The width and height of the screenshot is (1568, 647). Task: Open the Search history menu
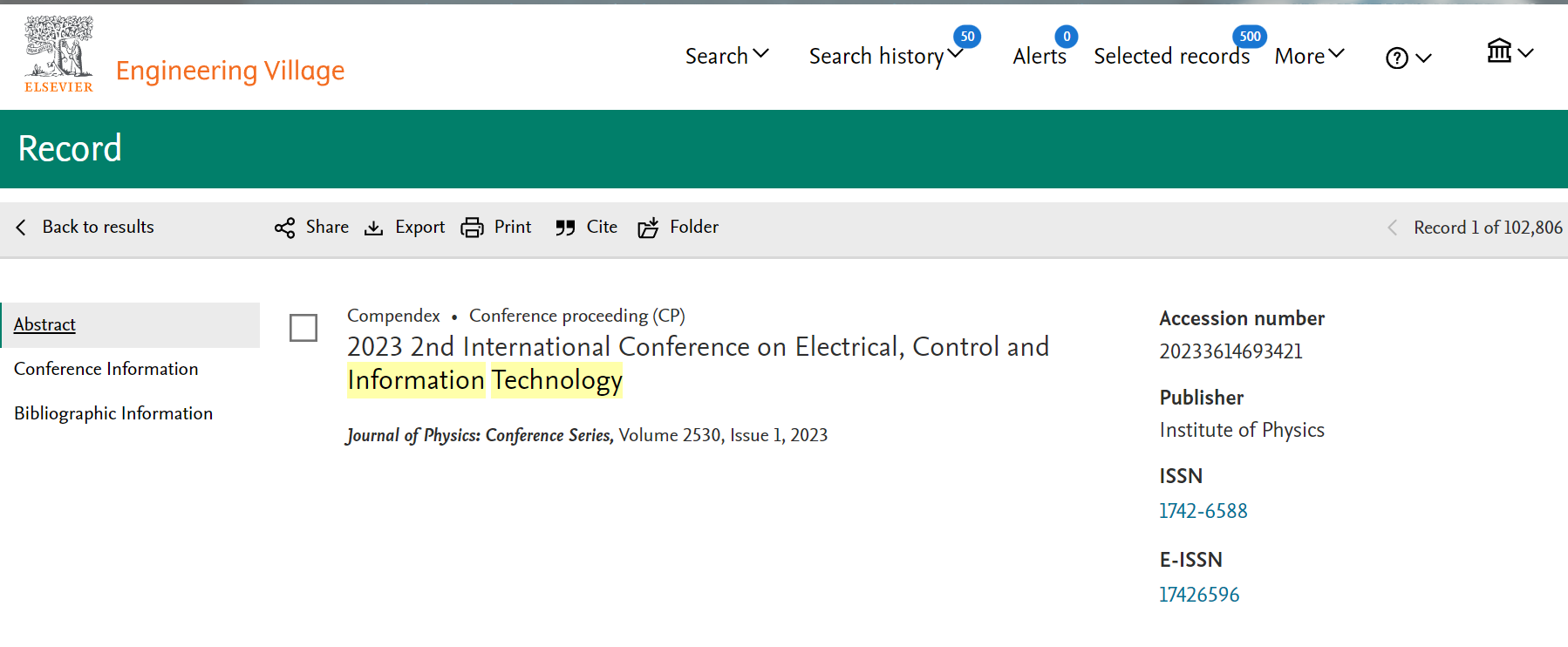885,56
